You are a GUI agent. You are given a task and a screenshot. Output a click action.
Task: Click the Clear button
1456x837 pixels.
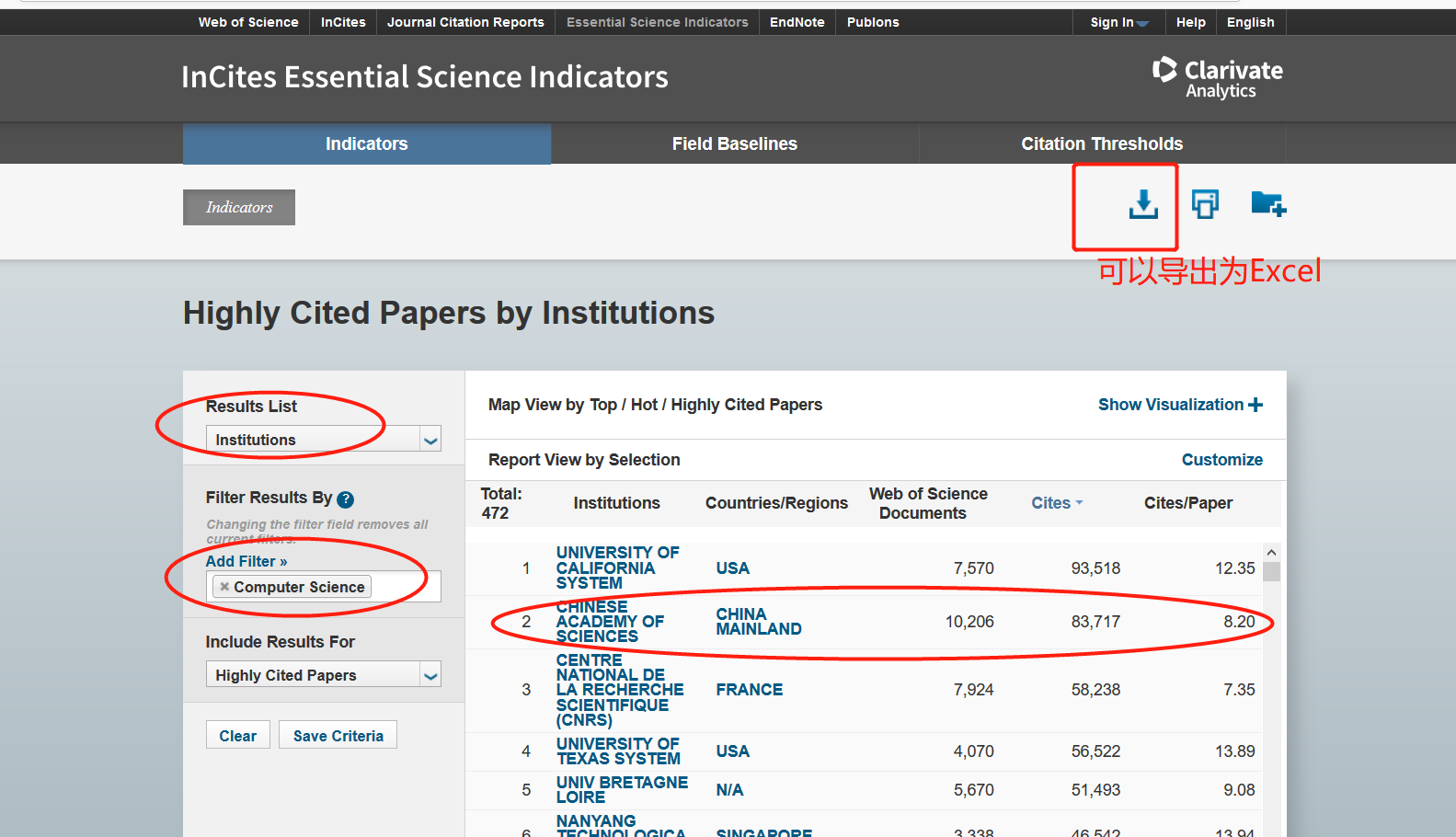pos(238,735)
